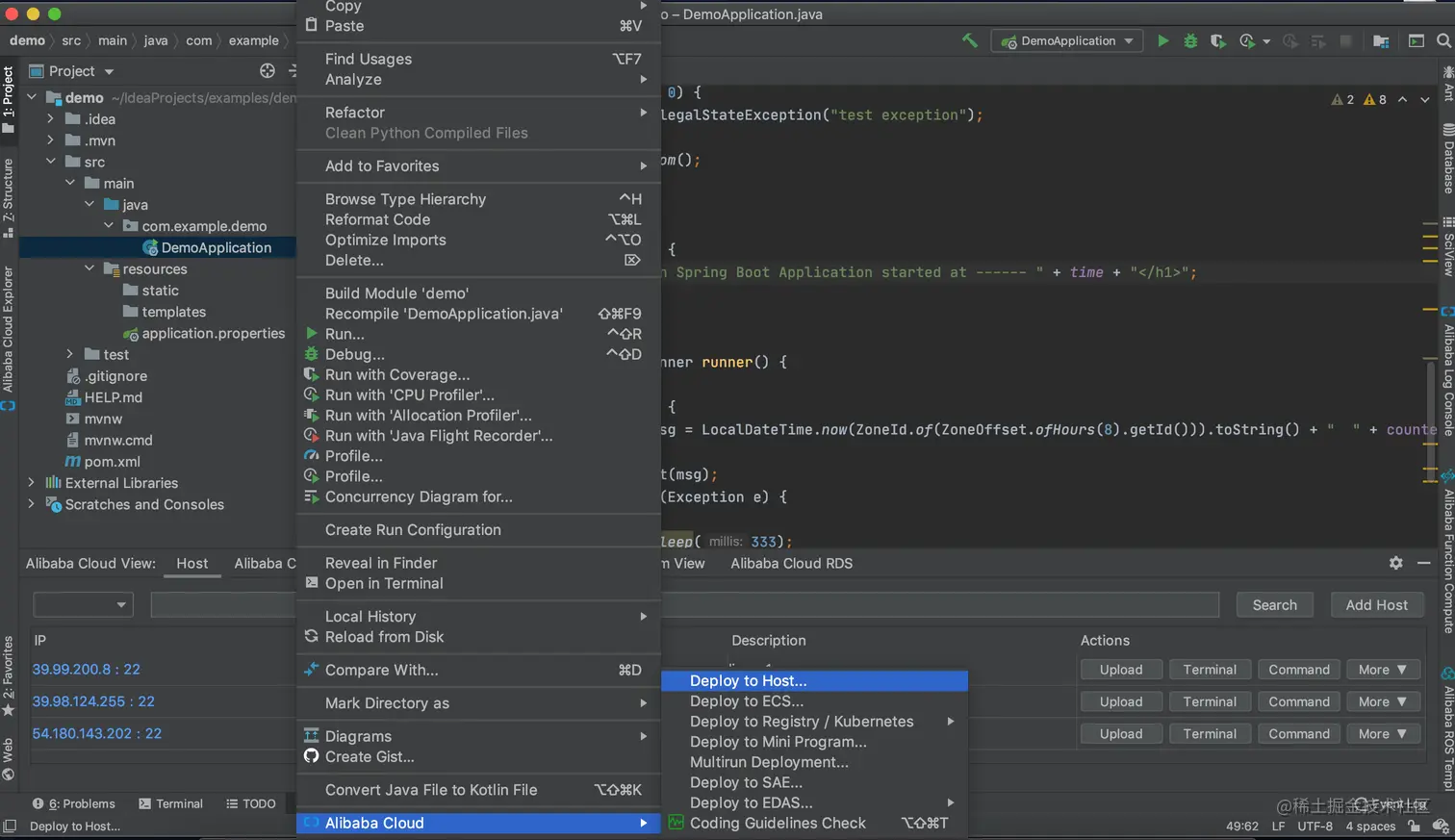Open Deploy to Registry / Kubernetes submenu

pyautogui.click(x=814, y=722)
